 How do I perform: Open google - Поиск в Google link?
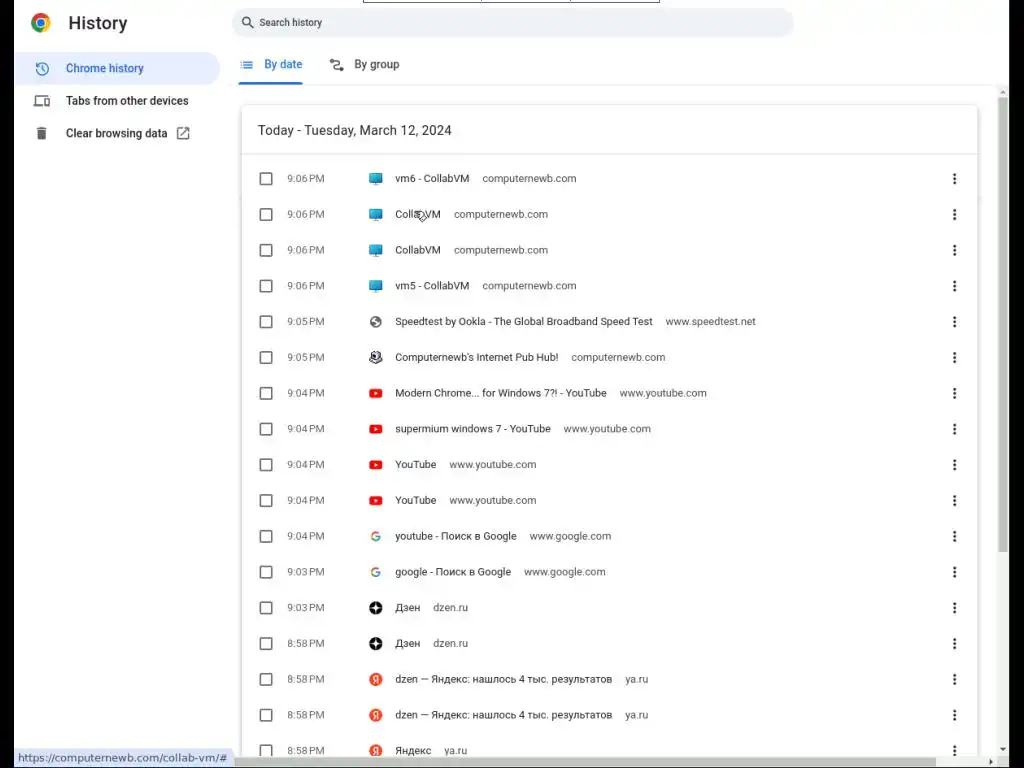453,572
